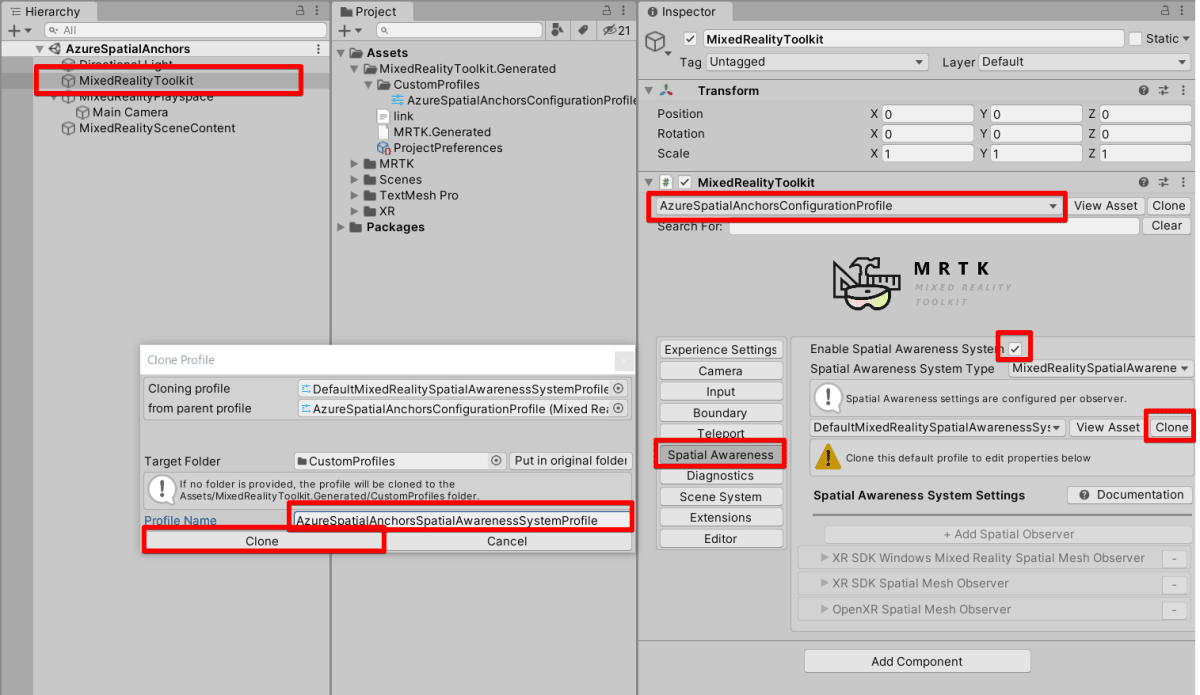Image resolution: width=1200 pixels, height=695 pixels.
Task: Open DefaultMixedRealitySpatialAwarenessSystemProfile dropdown
Action: click(938, 427)
